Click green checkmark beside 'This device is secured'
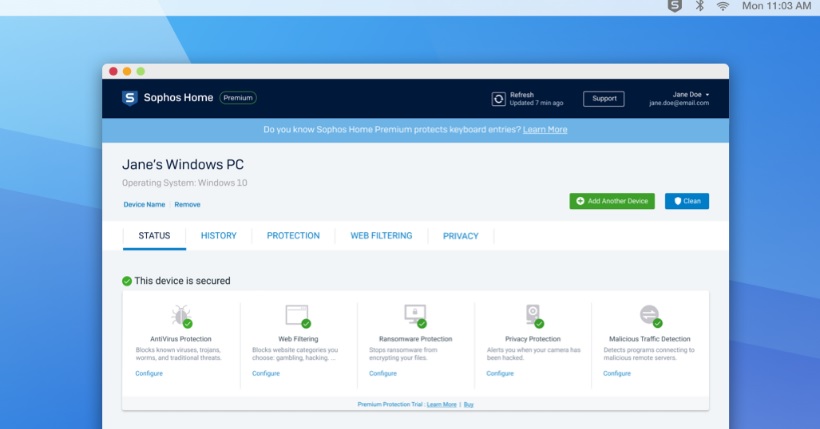Image resolution: width=820 pixels, height=429 pixels. (x=127, y=281)
